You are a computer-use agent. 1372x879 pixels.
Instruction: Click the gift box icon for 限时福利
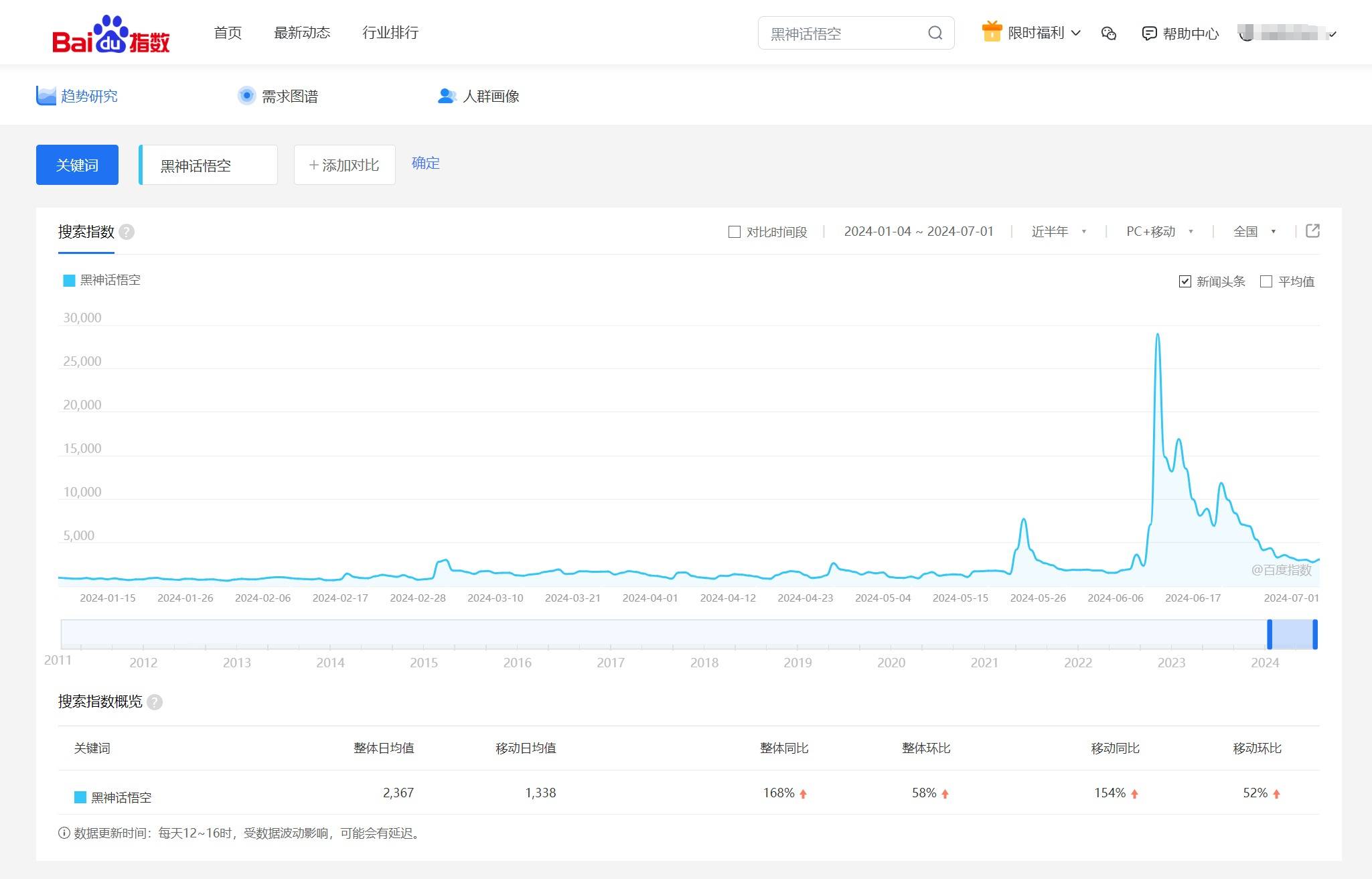992,31
